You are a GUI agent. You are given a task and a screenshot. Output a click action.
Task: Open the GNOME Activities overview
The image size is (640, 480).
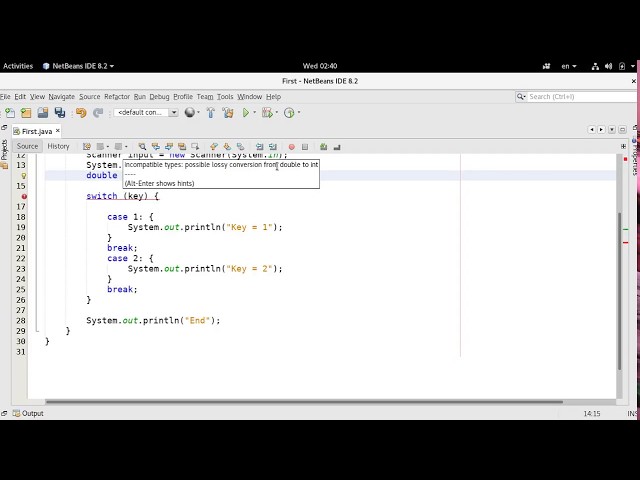tap(18, 66)
